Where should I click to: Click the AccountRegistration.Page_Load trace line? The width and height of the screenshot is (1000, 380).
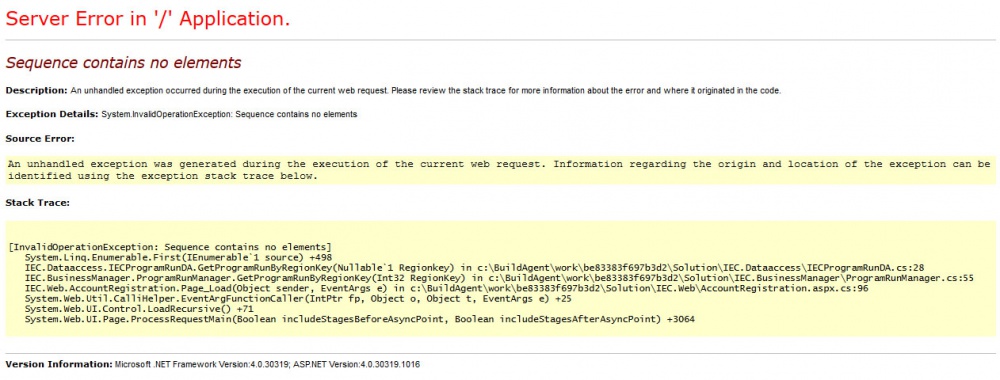tap(446, 289)
